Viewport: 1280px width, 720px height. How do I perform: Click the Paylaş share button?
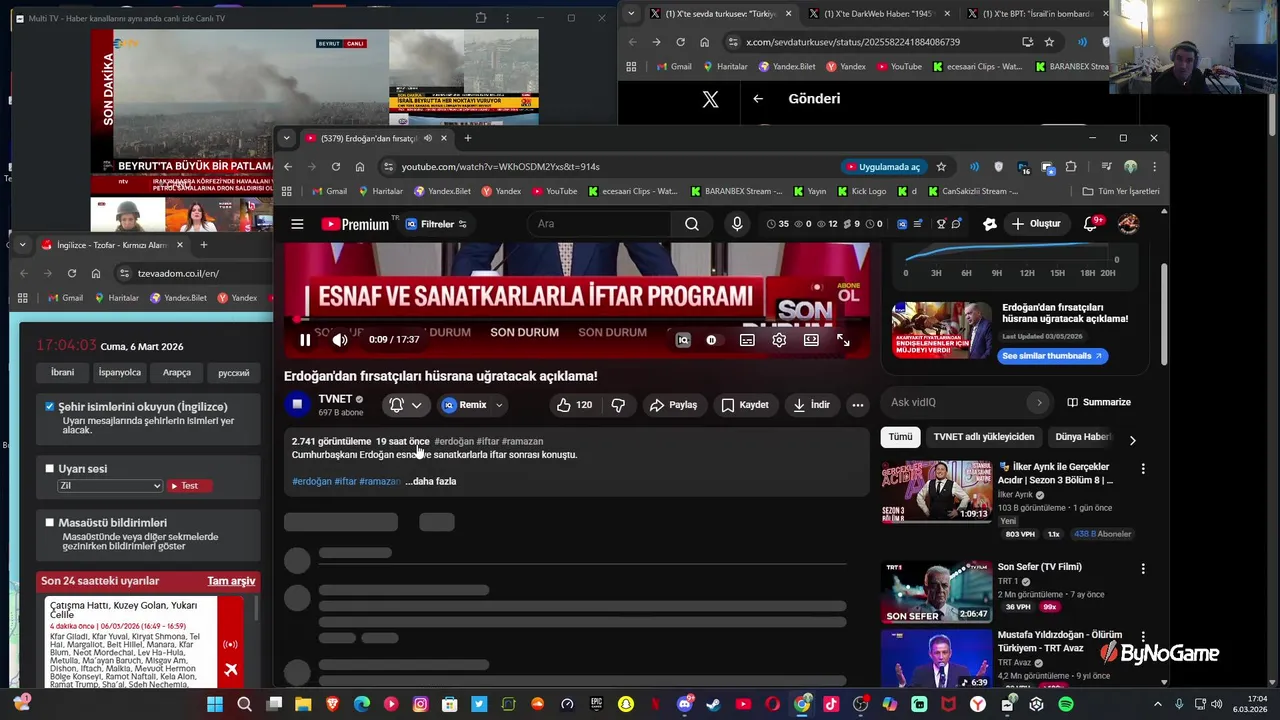point(673,405)
